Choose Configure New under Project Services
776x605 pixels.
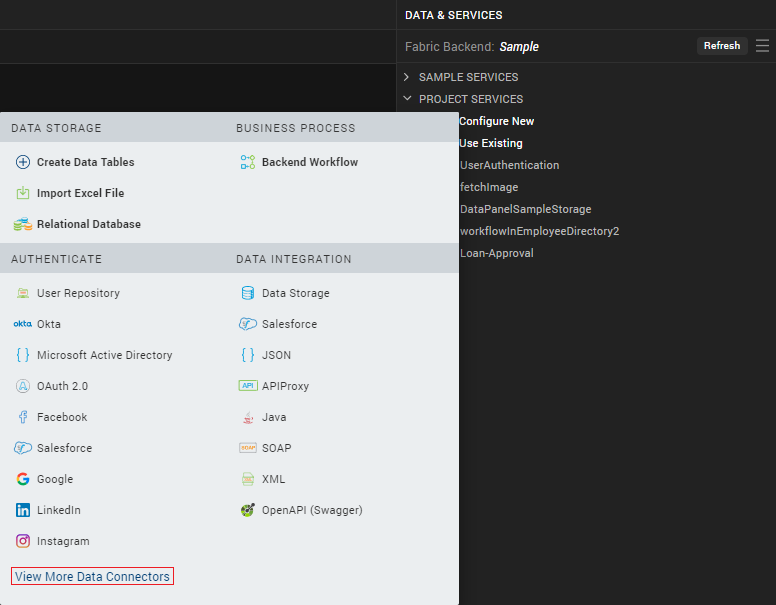click(x=496, y=121)
